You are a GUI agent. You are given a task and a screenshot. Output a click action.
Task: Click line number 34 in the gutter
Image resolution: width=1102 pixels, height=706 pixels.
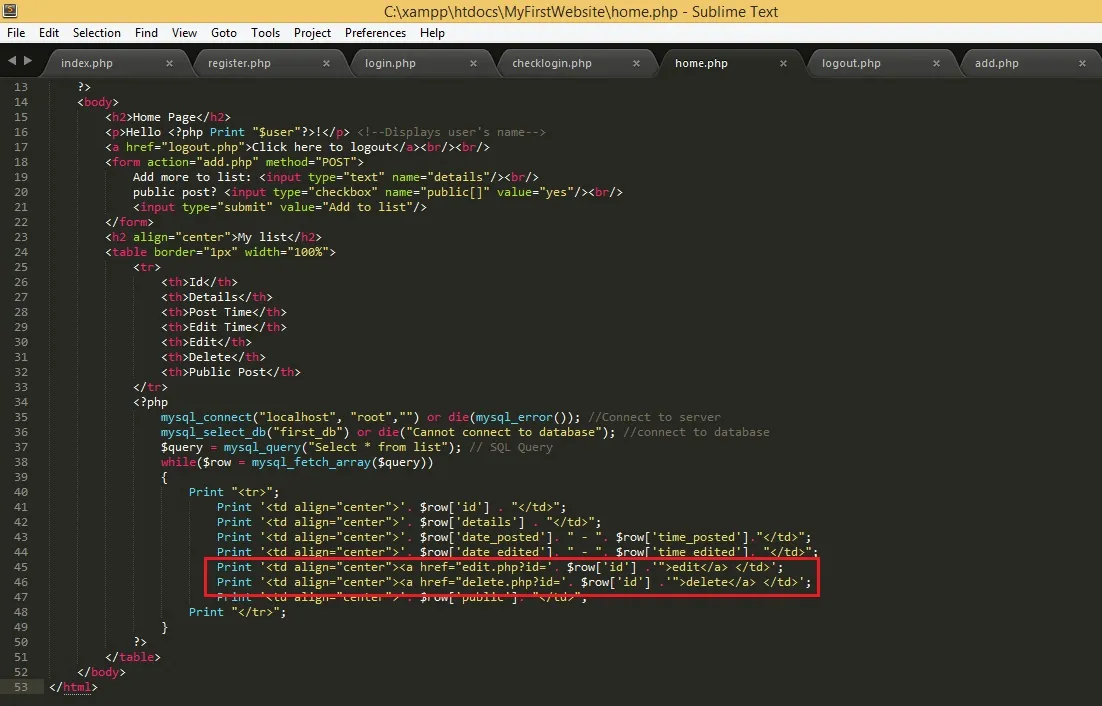[21, 403]
